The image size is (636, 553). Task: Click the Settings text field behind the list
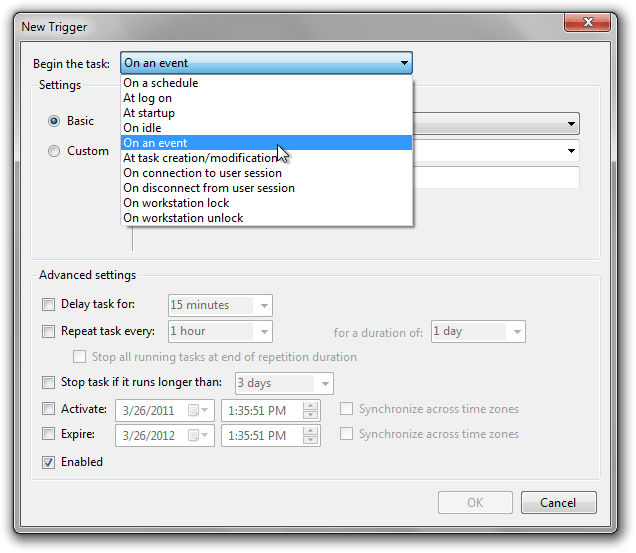click(x=496, y=177)
